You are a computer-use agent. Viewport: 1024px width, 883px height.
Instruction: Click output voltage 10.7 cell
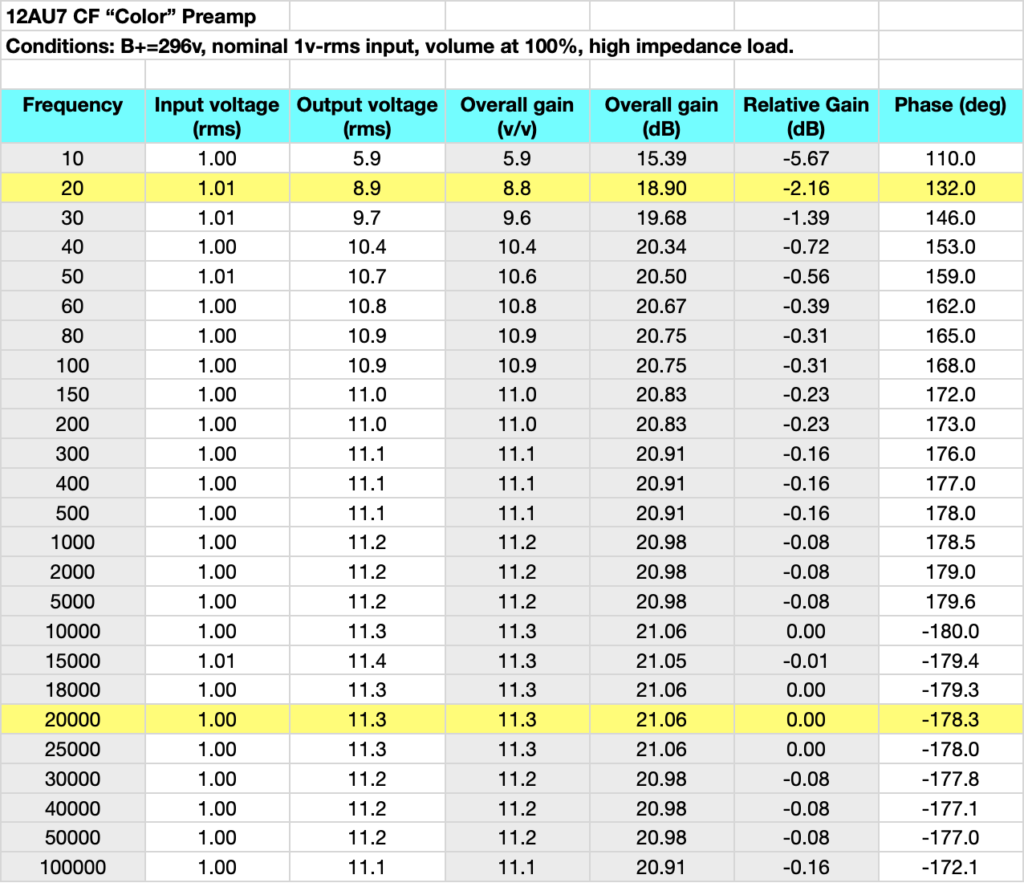click(367, 276)
